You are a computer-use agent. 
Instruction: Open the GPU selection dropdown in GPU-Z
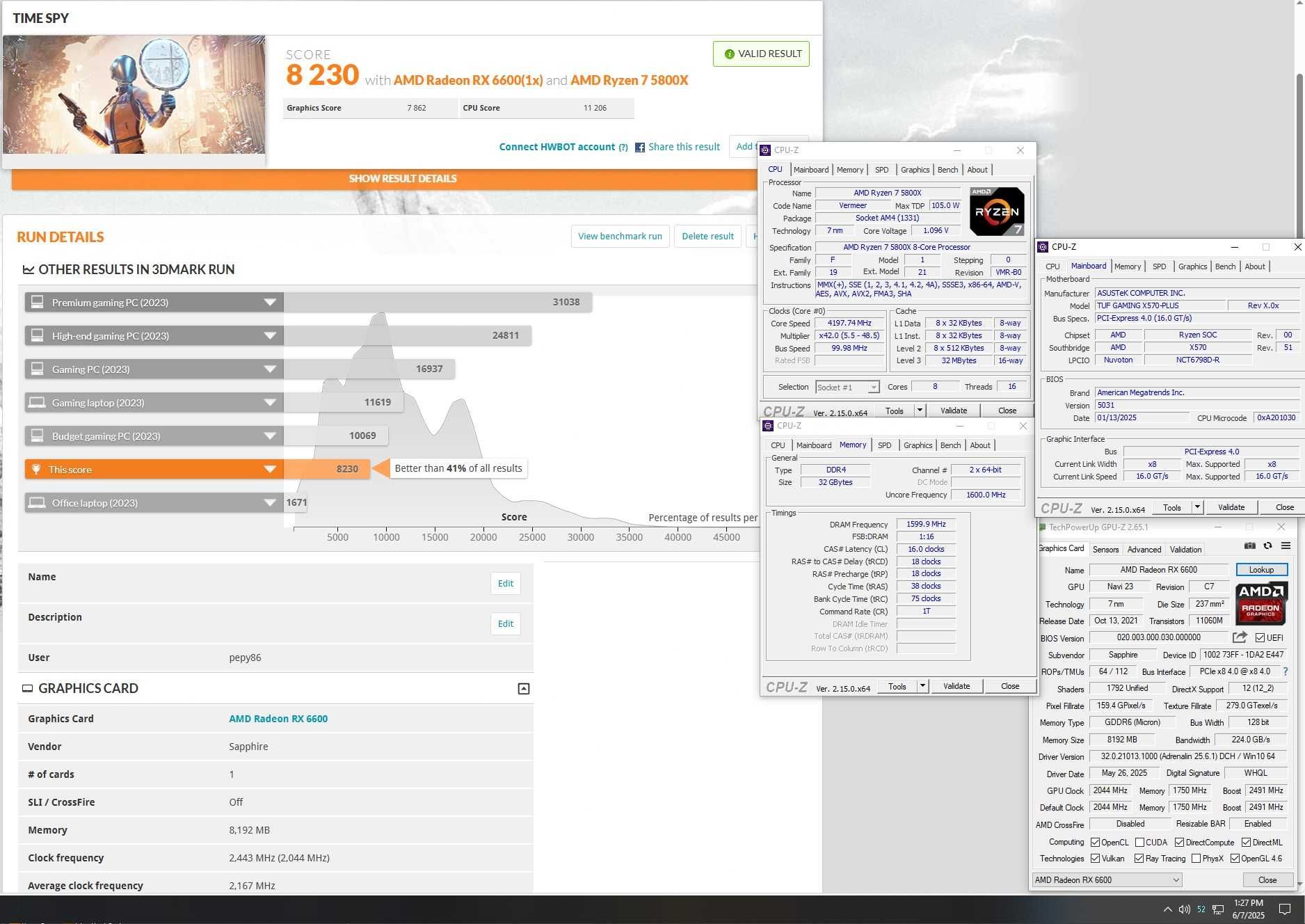tap(1106, 880)
